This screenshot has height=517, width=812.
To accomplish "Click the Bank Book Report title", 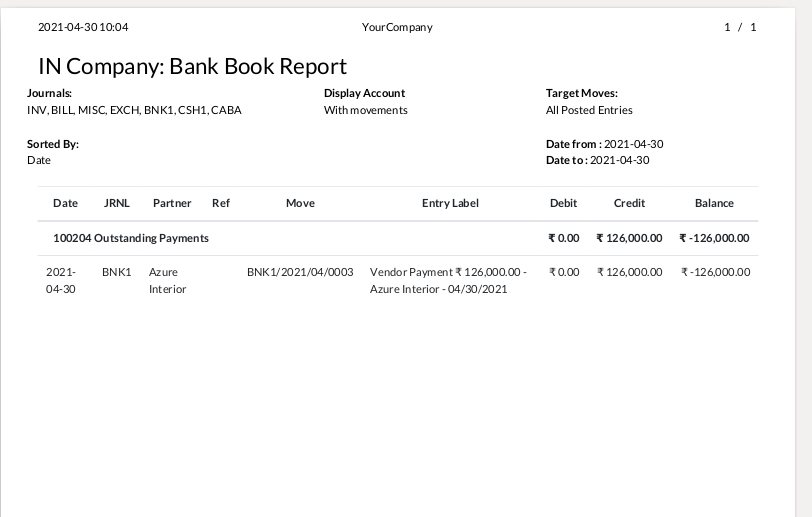I will 192,67.
